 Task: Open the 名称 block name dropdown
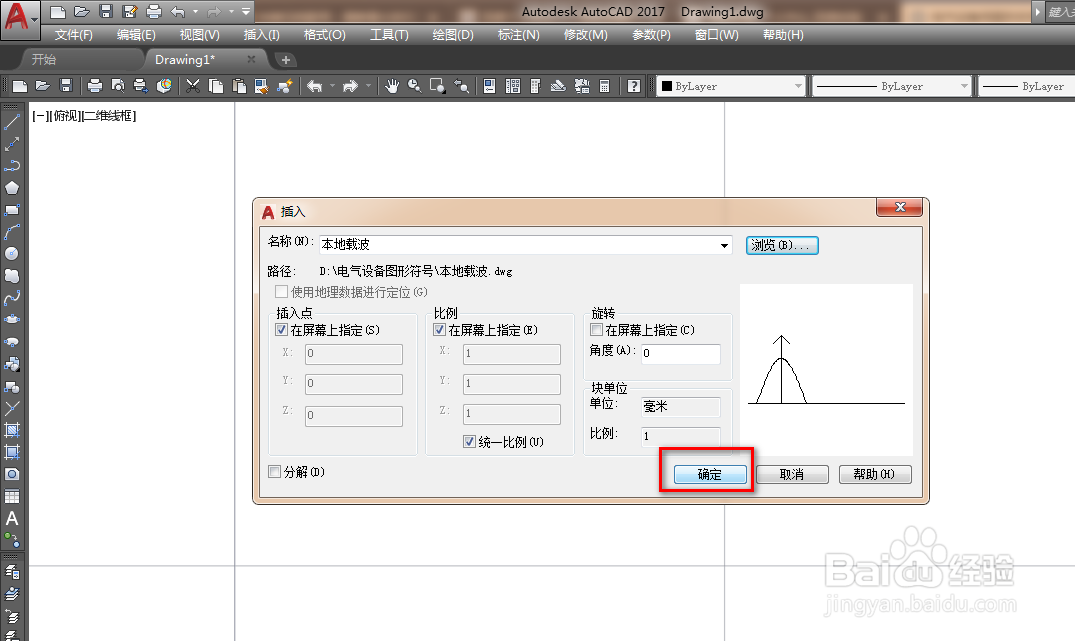coord(724,245)
